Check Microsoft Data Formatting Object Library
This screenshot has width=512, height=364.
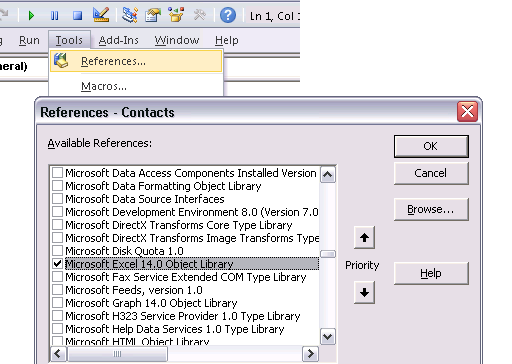(58, 186)
